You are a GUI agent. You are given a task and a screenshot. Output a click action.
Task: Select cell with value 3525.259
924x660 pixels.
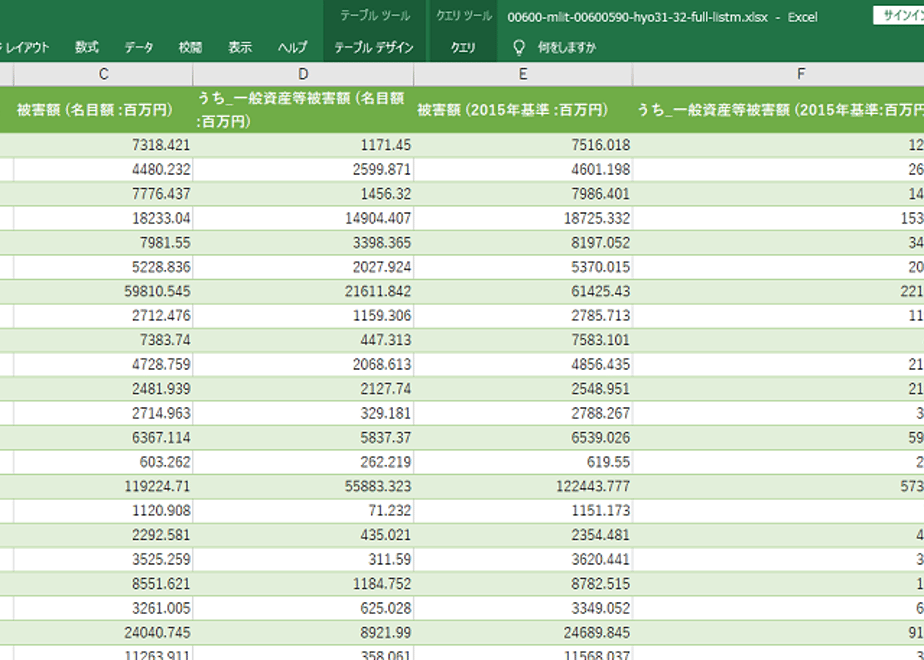click(x=103, y=560)
